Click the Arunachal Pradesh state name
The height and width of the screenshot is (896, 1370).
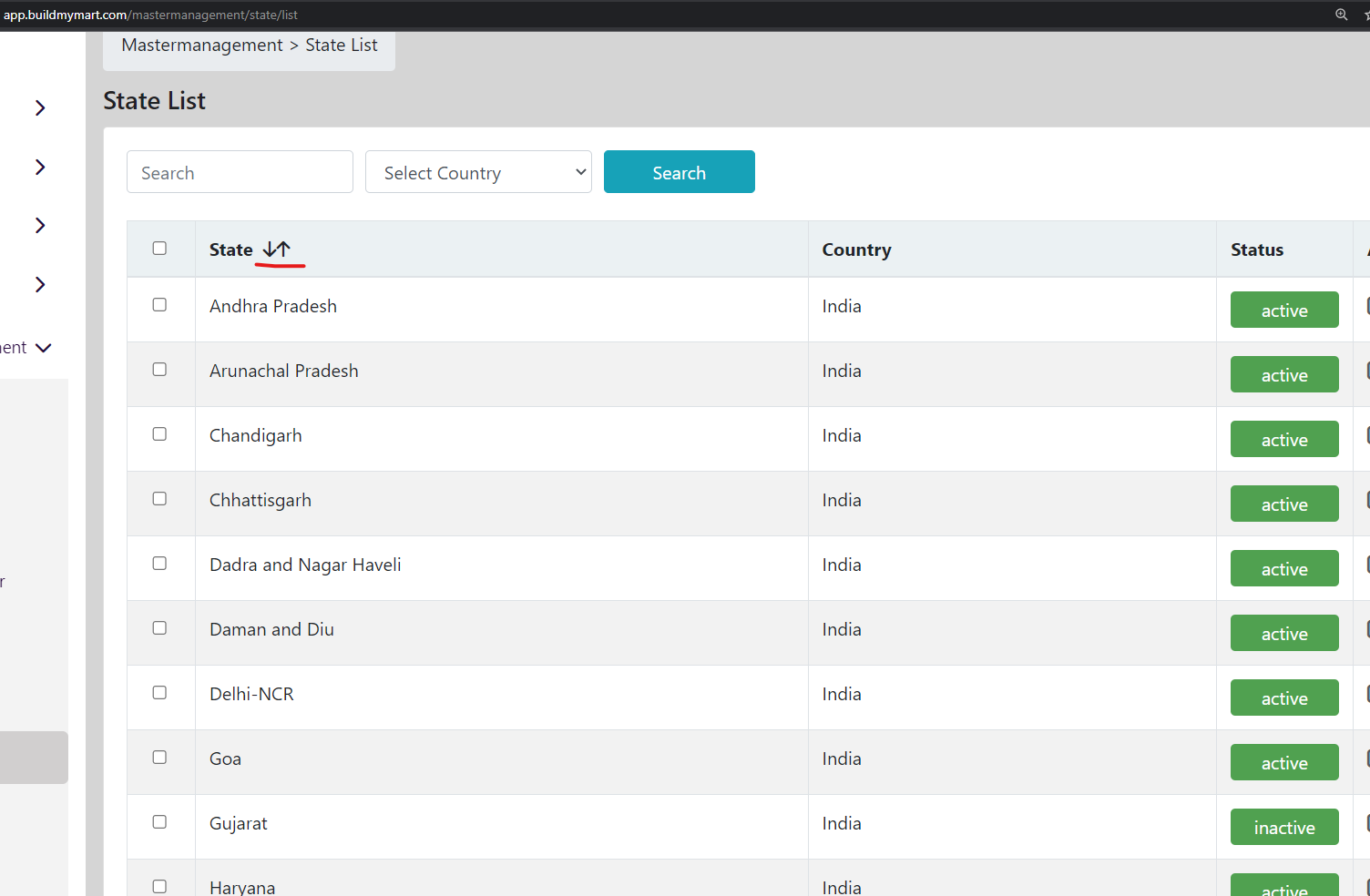pyautogui.click(x=284, y=371)
